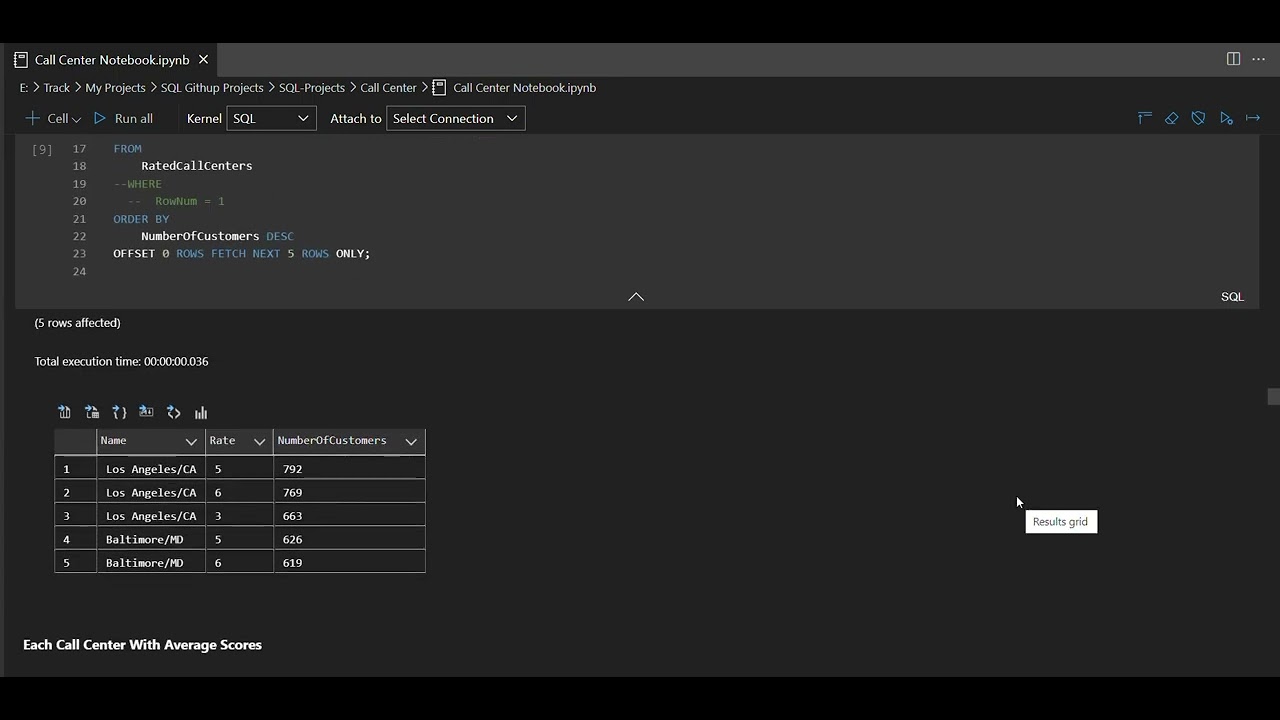This screenshot has width=1280, height=720.
Task: Click the SQL language label of code cell
Action: [x=1232, y=297]
